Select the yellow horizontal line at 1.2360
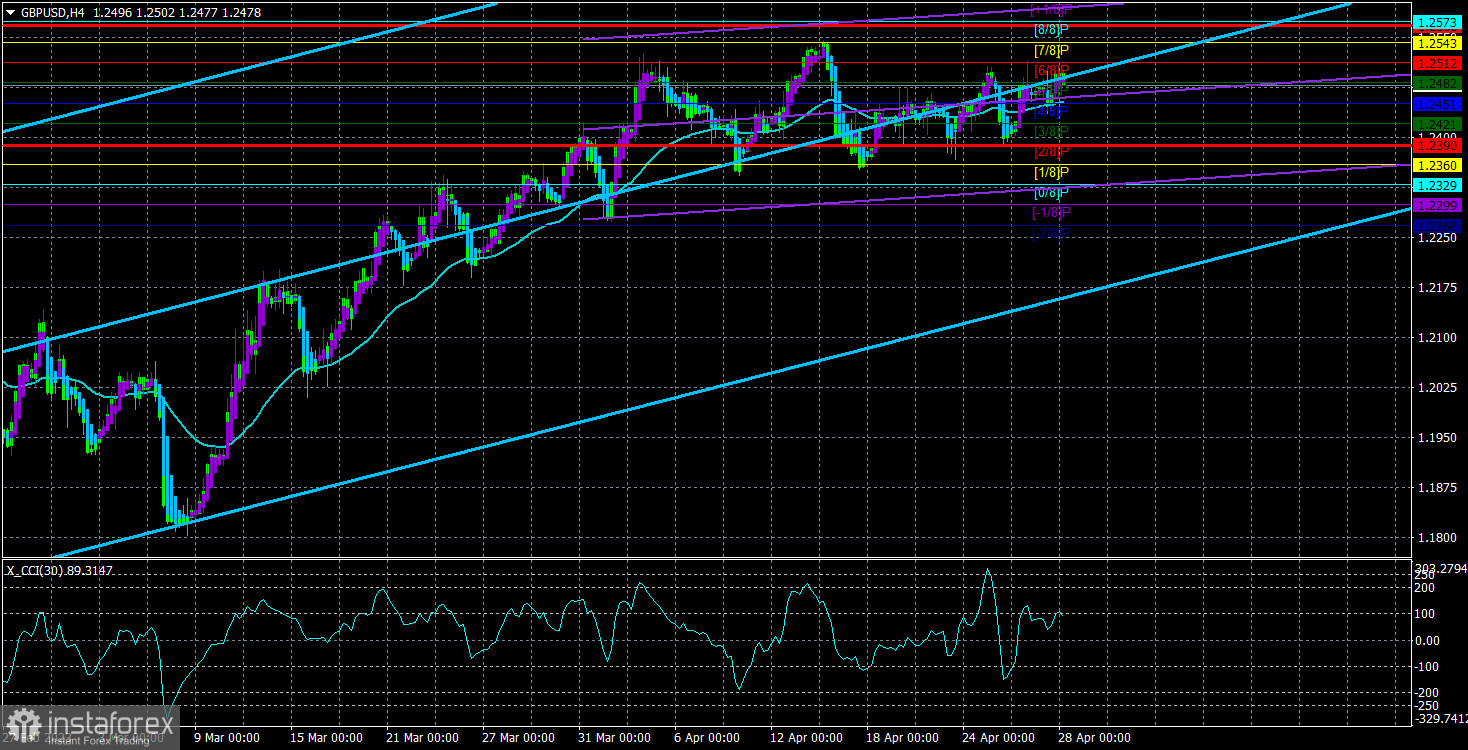Image resolution: width=1468 pixels, height=750 pixels. point(705,165)
